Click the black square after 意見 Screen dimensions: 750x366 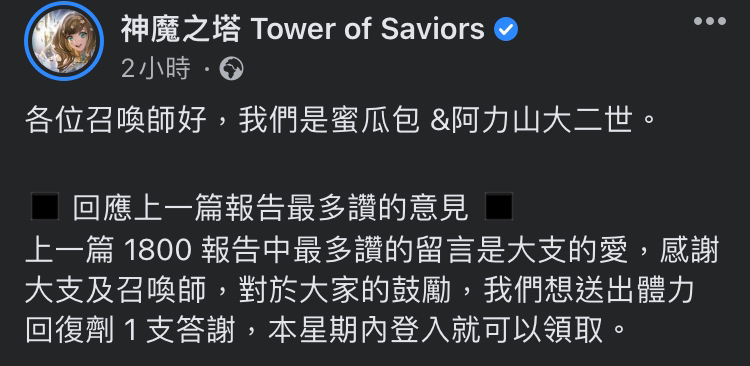click(499, 207)
